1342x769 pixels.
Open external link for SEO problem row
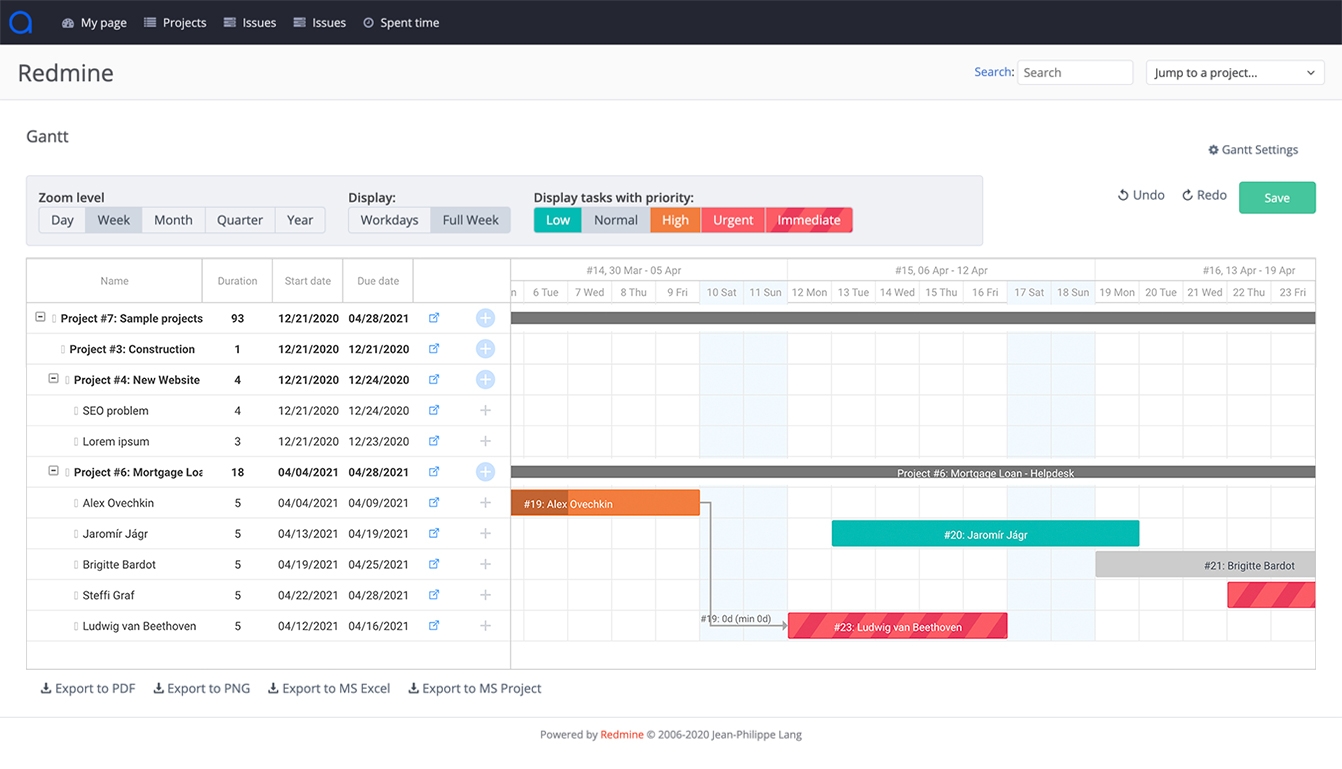pos(434,410)
